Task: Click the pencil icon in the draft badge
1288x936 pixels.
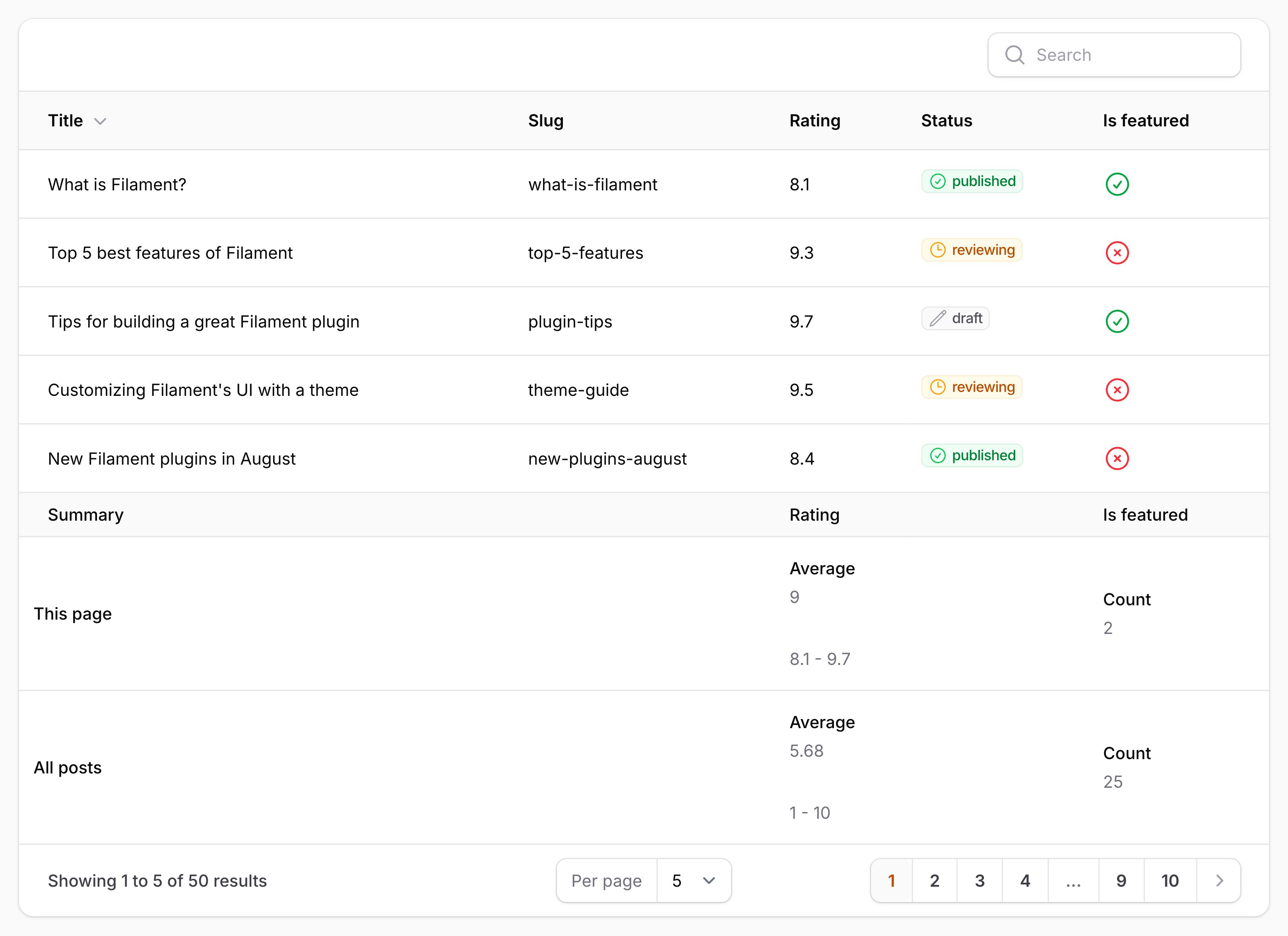Action: tap(938, 319)
